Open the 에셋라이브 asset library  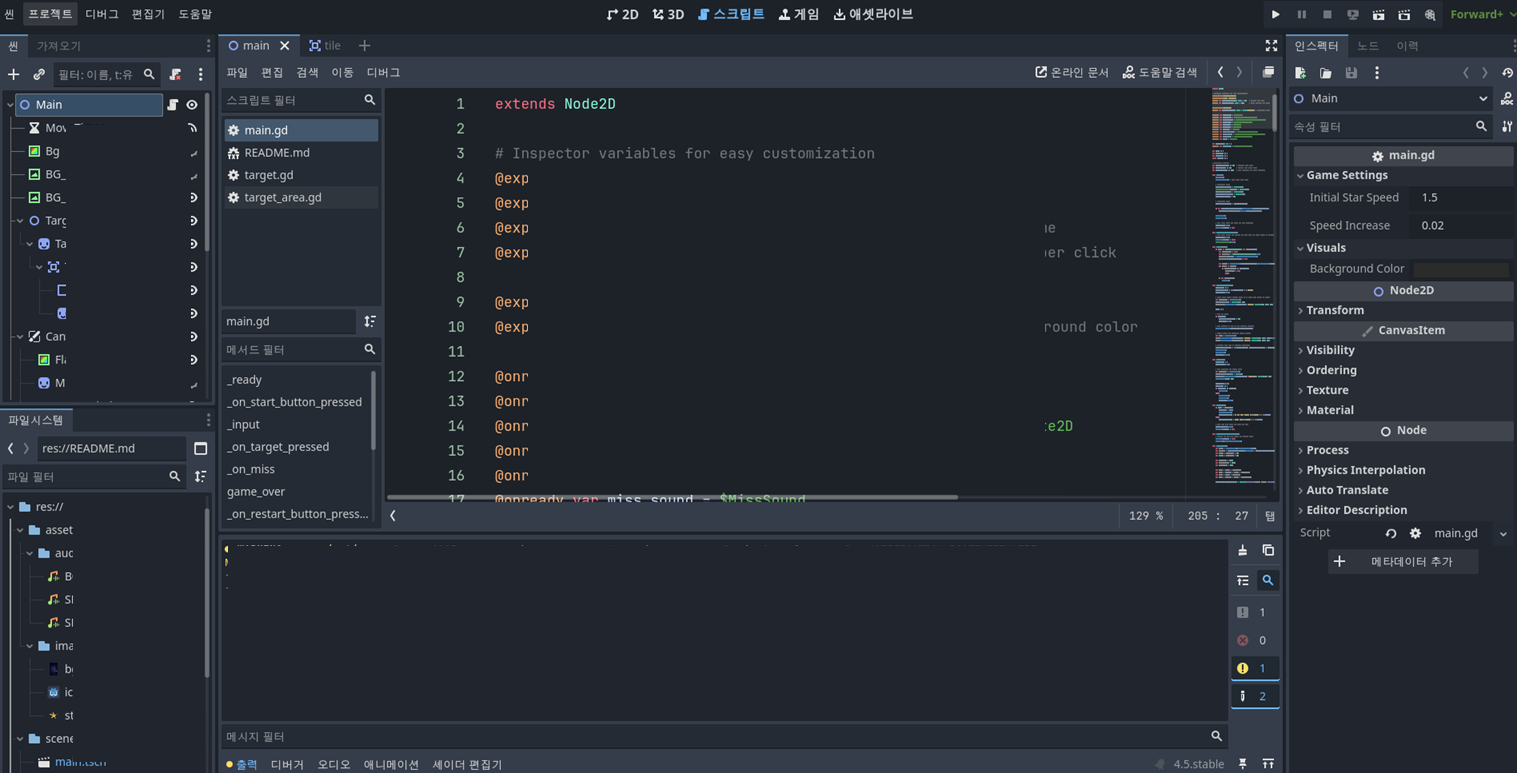point(873,14)
